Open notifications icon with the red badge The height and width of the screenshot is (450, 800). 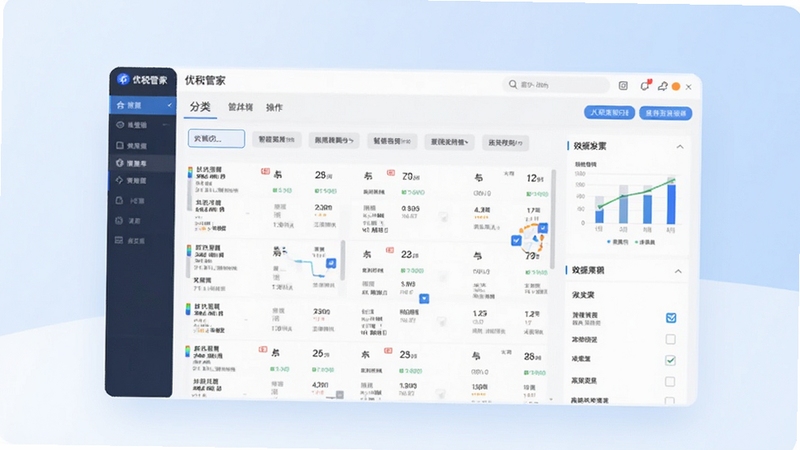pyautogui.click(x=645, y=85)
